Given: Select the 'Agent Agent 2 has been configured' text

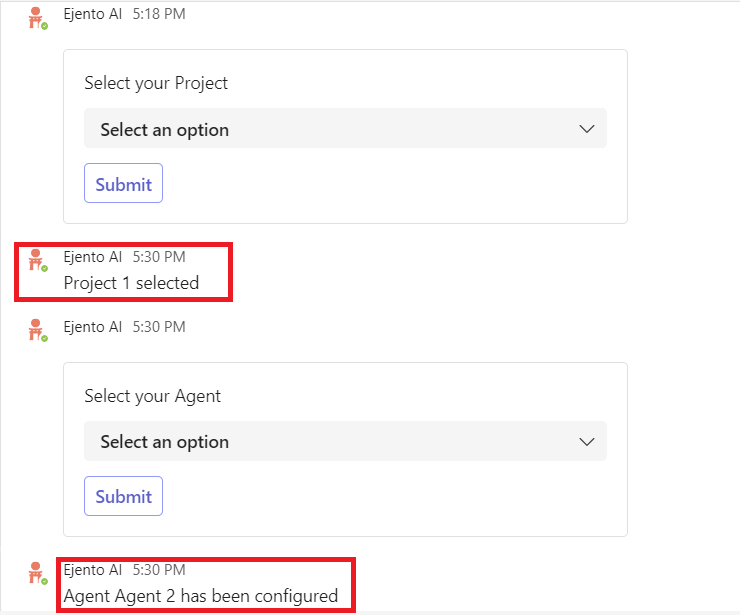Looking at the screenshot, I should click(x=200, y=596).
